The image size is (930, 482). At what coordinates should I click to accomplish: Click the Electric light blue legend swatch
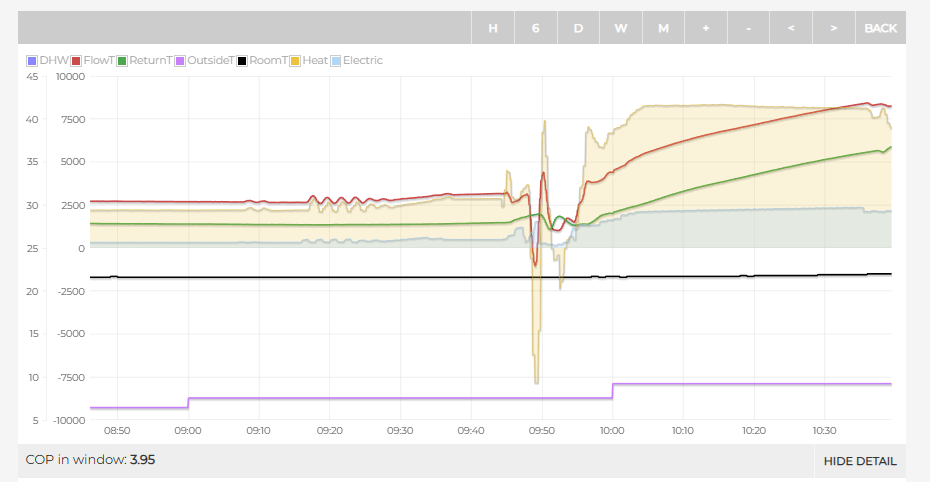337,60
